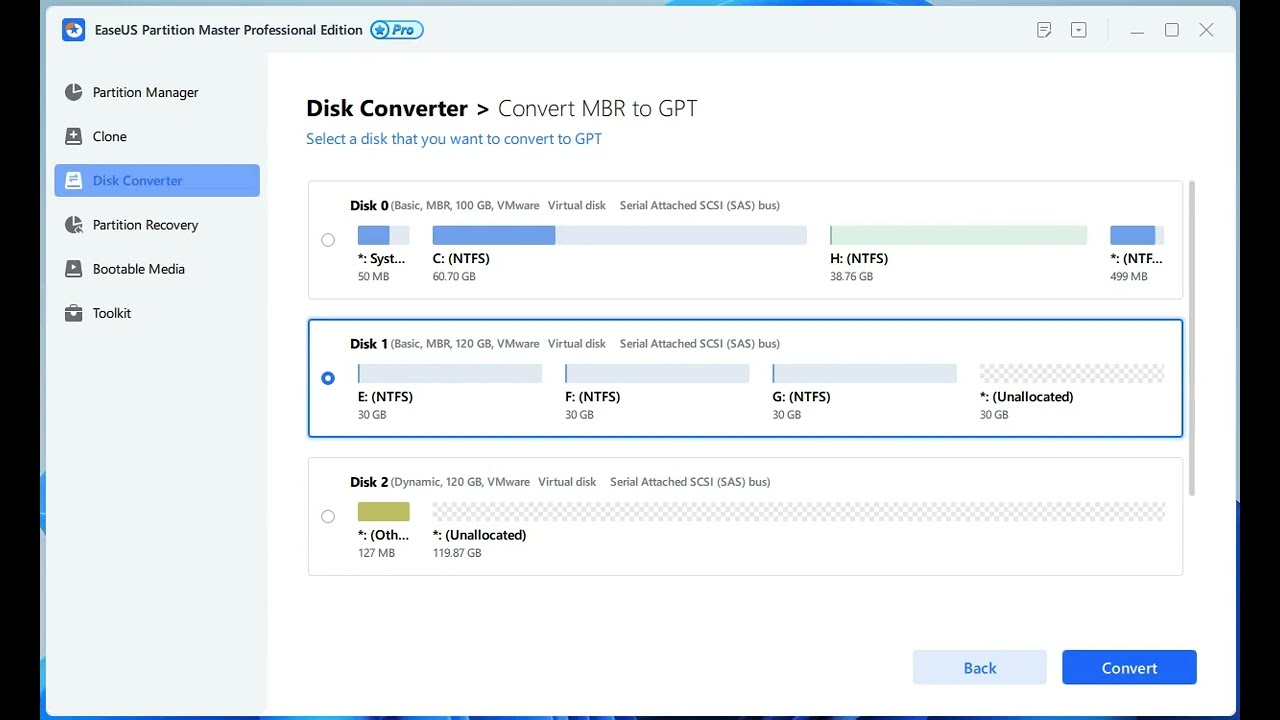
Task: Click the Pro badge next to the title
Action: 397,30
